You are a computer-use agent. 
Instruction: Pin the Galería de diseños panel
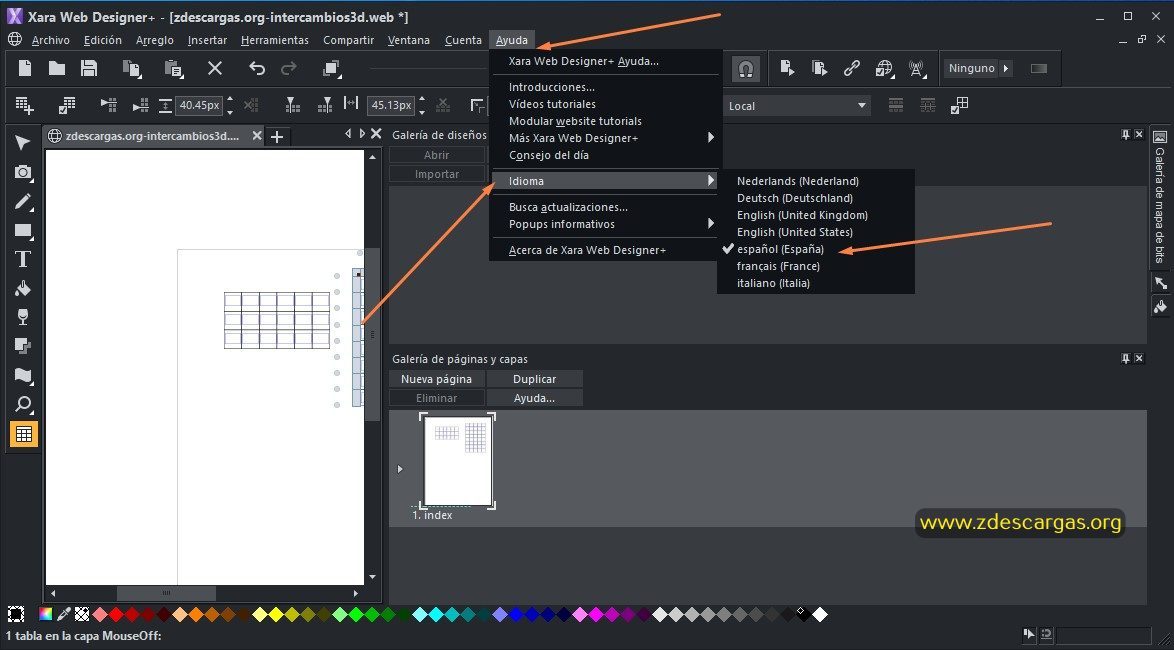[1125, 135]
